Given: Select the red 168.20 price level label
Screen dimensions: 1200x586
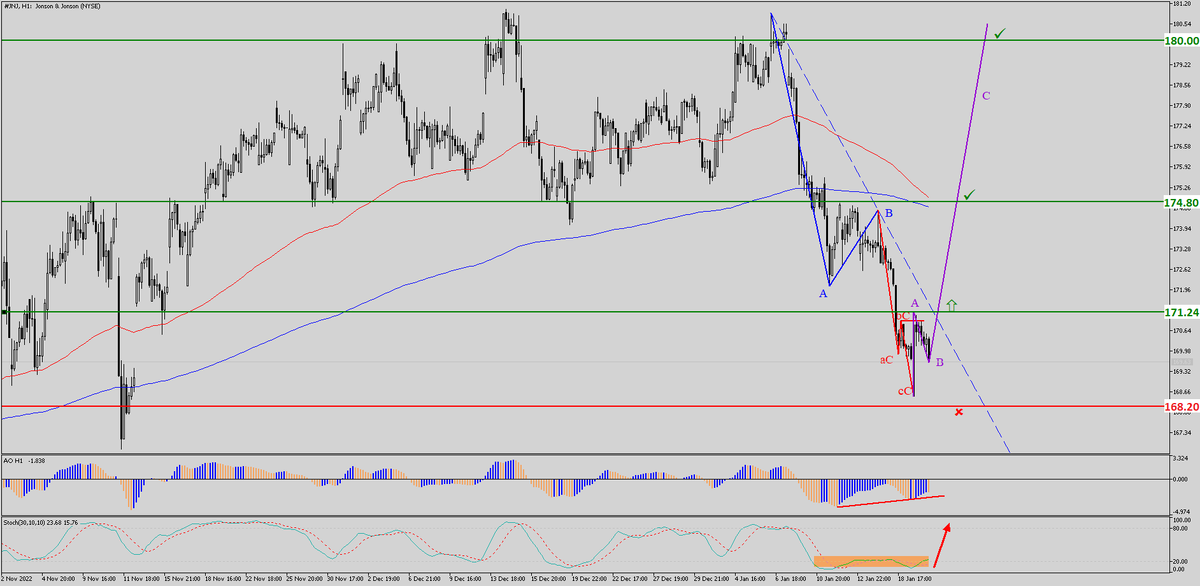Looking at the screenshot, I should click(x=1181, y=407).
